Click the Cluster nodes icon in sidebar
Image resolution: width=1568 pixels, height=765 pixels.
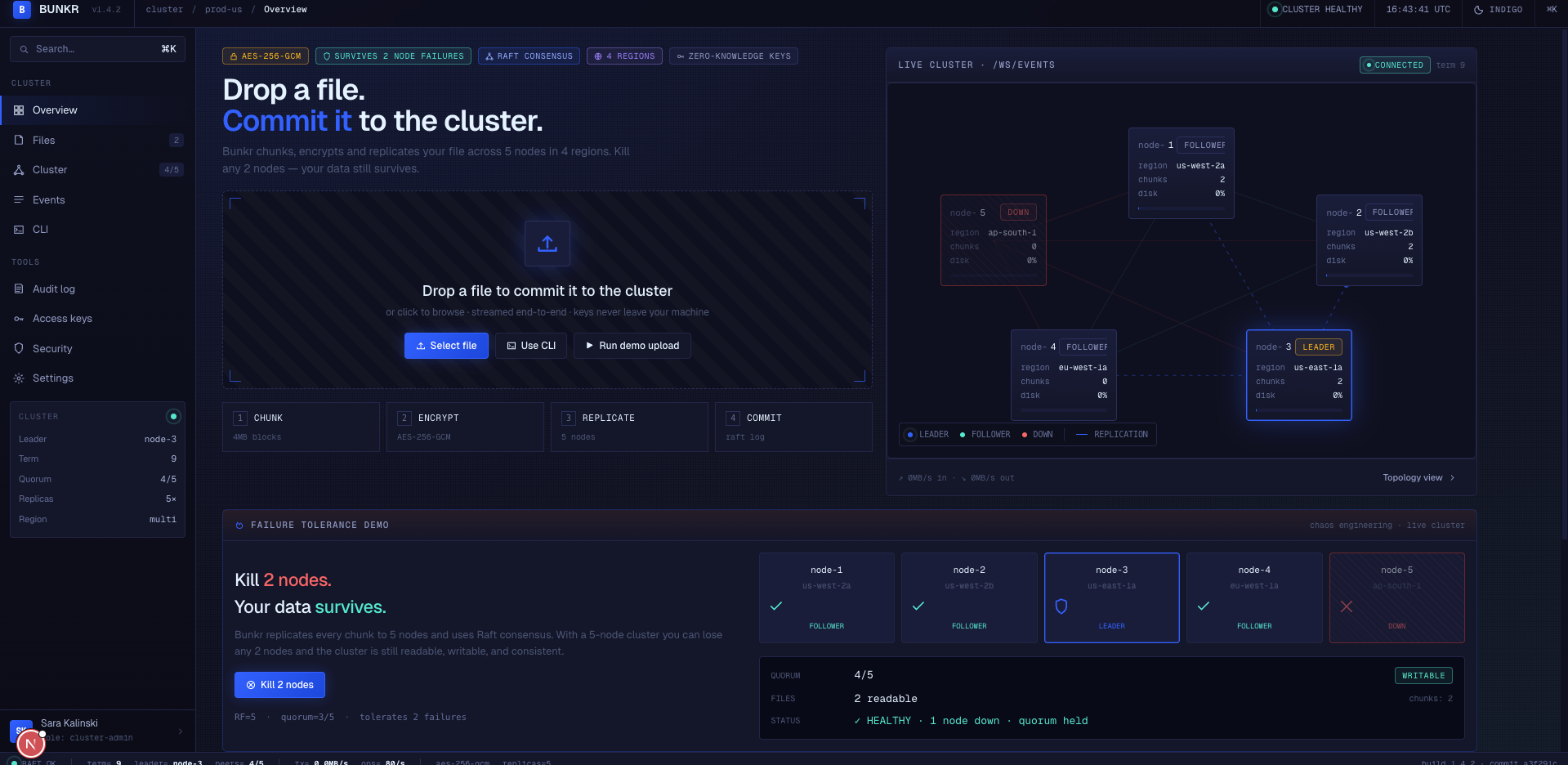coord(19,170)
